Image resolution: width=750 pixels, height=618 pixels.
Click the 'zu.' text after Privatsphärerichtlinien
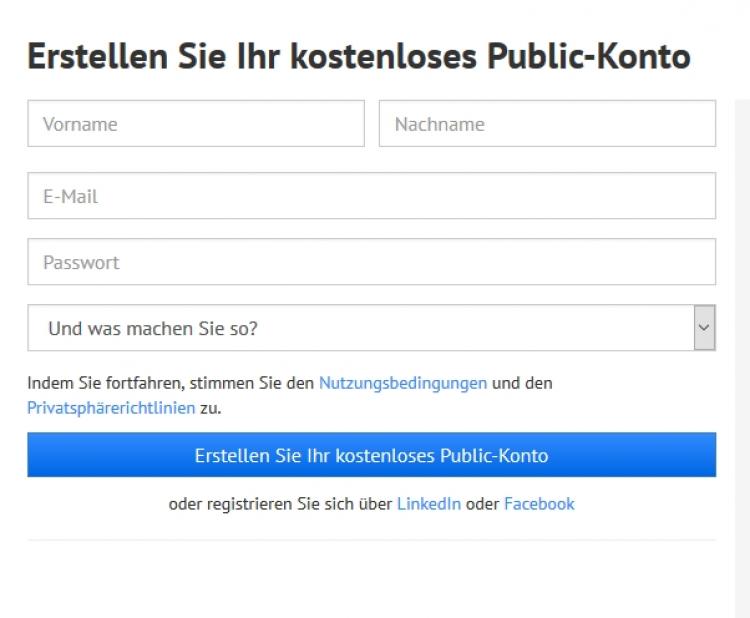pos(210,408)
